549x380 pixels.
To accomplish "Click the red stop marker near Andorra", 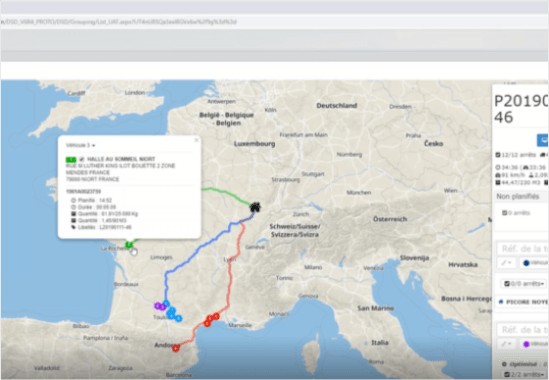I will pos(176,348).
